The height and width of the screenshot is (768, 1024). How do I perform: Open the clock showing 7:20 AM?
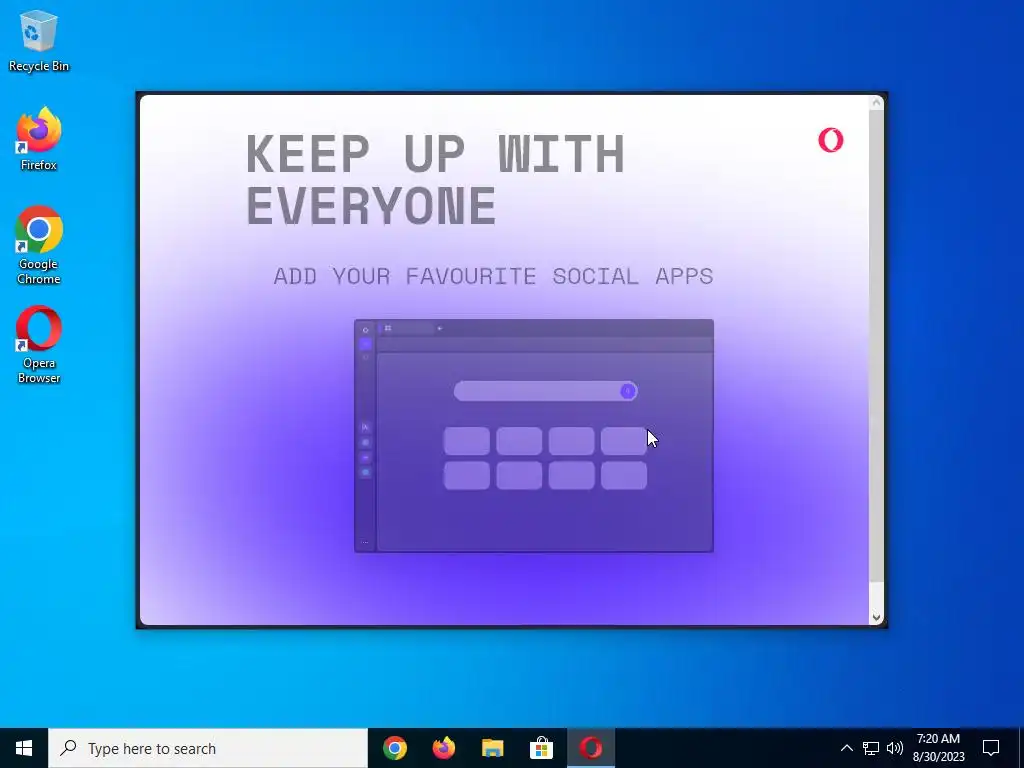(x=938, y=748)
